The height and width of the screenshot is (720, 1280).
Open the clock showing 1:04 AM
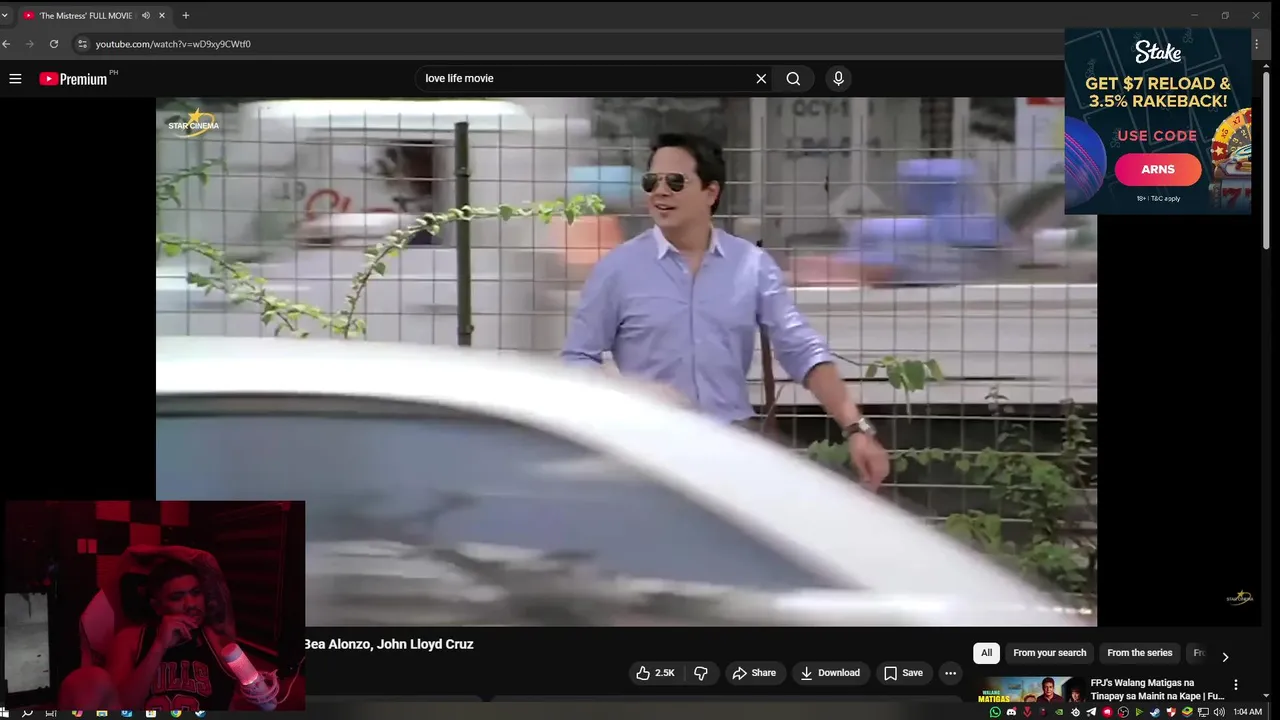pyautogui.click(x=1247, y=712)
